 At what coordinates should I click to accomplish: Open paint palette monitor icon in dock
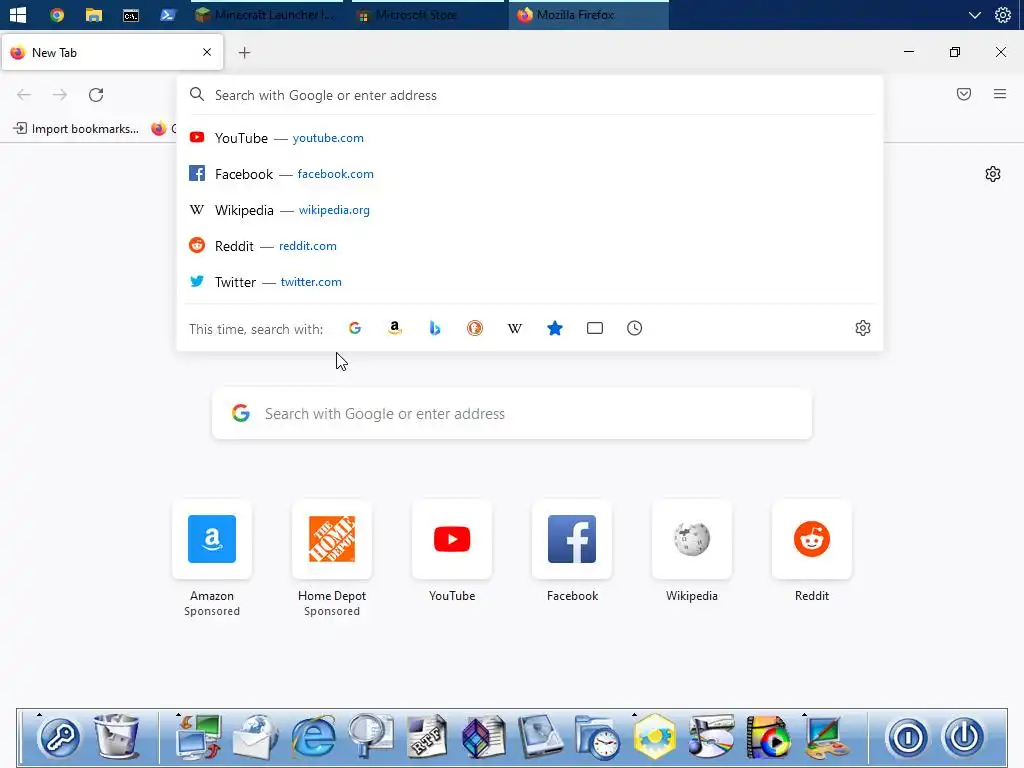point(826,737)
